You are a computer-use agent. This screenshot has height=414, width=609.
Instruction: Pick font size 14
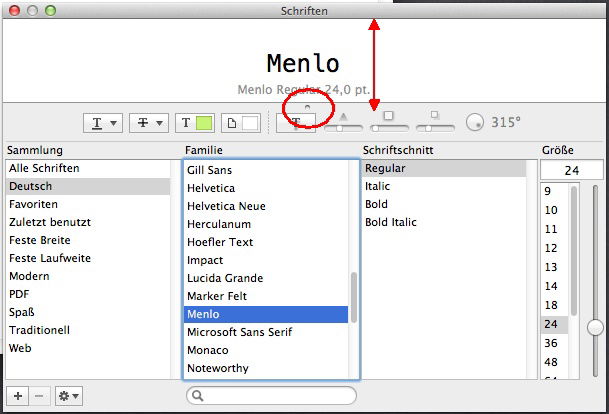pos(555,286)
